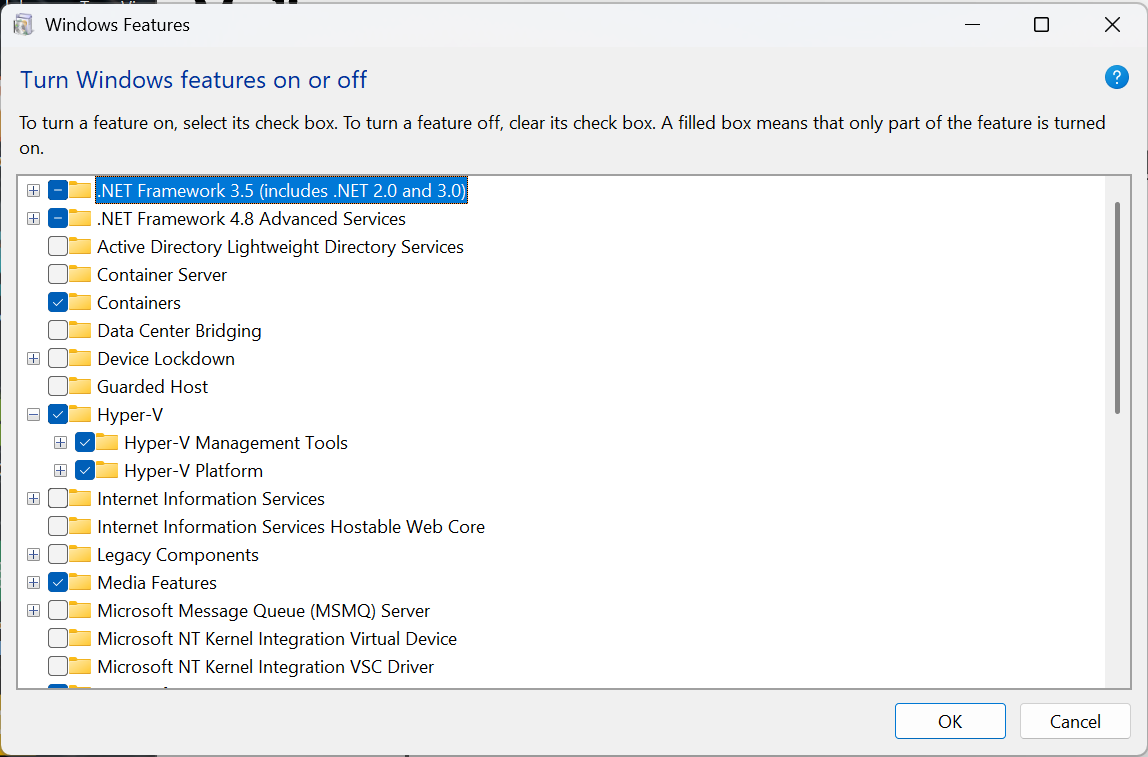Click folder icon beside Container Server
Viewport: 1148px width, 757px height.
(x=80, y=274)
